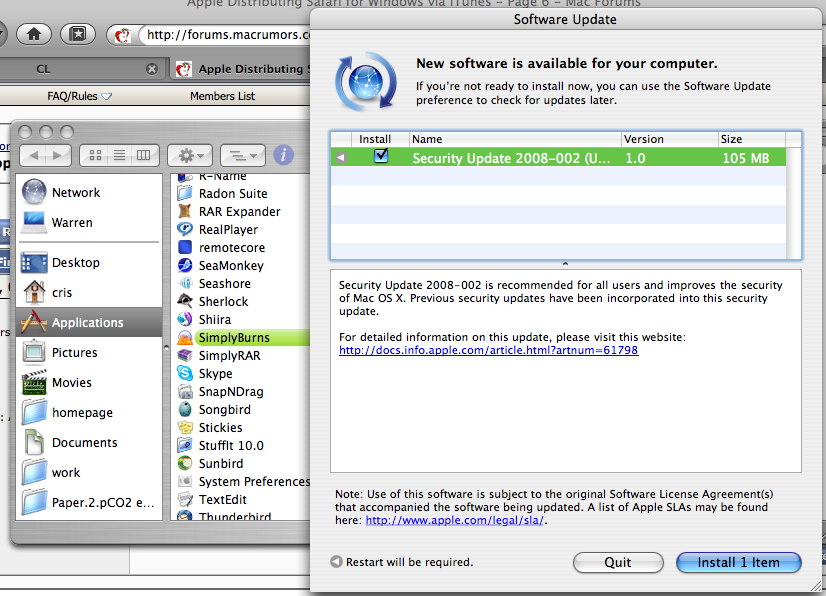Click the Finder sidebar divider handle
This screenshot has width=826, height=596.
(x=166, y=347)
